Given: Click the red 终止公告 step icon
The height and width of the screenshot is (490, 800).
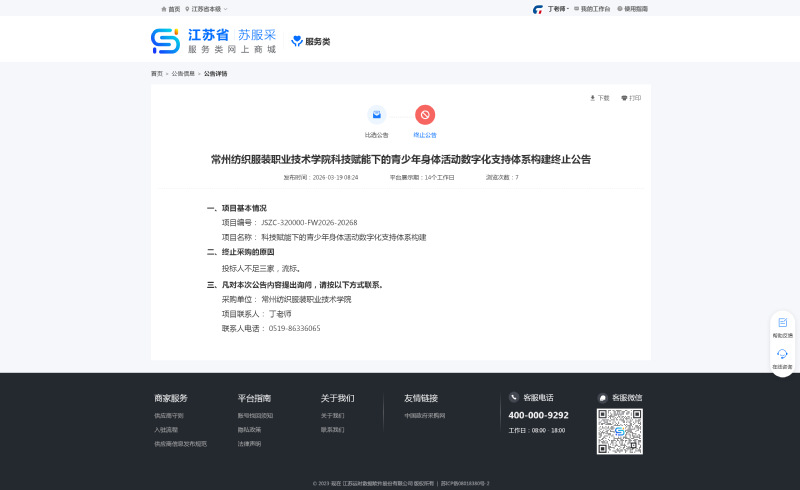Looking at the screenshot, I should point(425,115).
